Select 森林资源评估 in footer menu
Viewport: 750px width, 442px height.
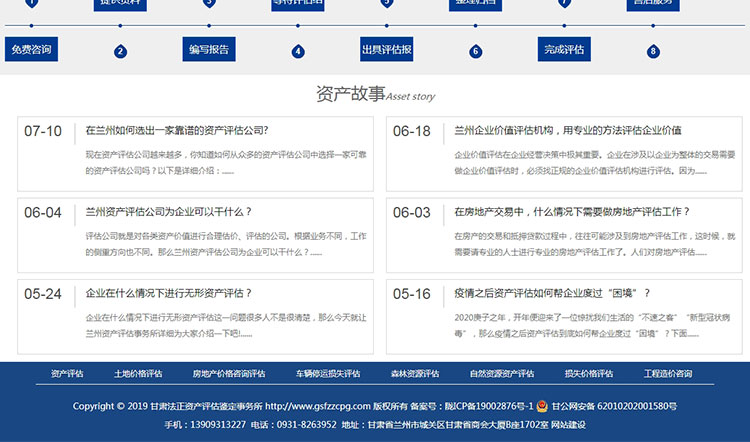tap(415, 373)
